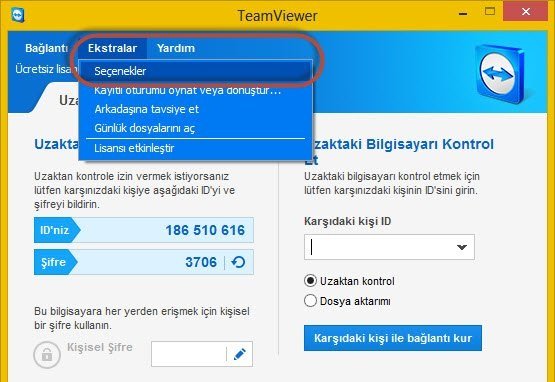The image size is (555, 382).
Task: Open Günlük dosyalarını aç menu entry
Action: [x=195, y=128]
